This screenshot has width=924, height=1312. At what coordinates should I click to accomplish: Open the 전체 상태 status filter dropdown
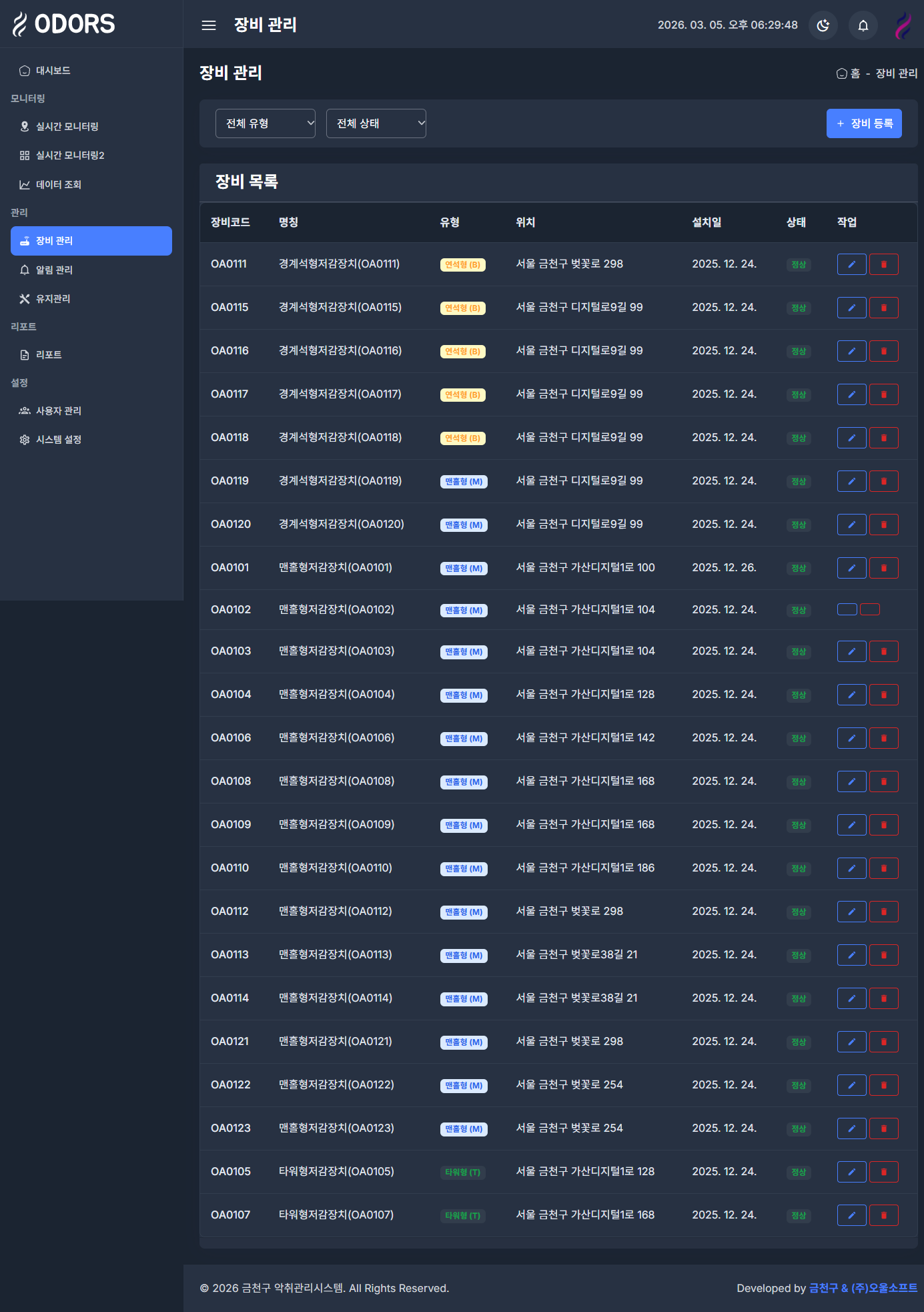tap(376, 123)
